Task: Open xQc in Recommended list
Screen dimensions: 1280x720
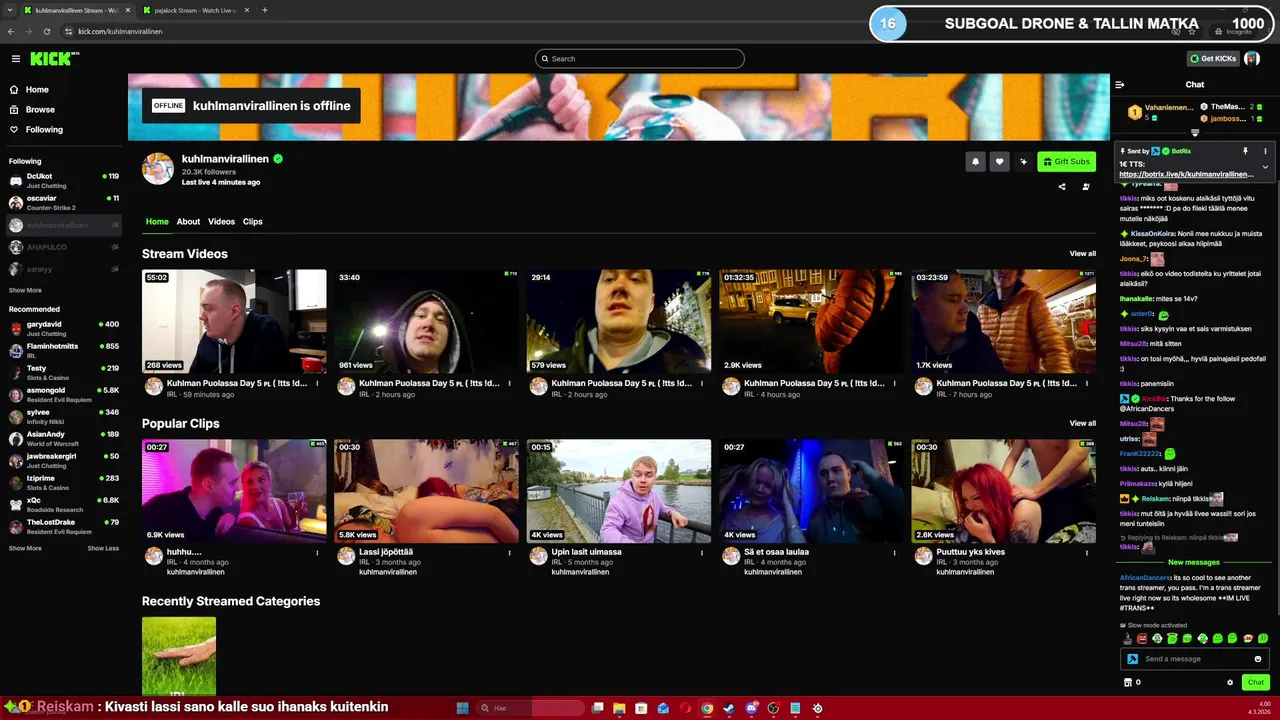Action: click(x=64, y=504)
